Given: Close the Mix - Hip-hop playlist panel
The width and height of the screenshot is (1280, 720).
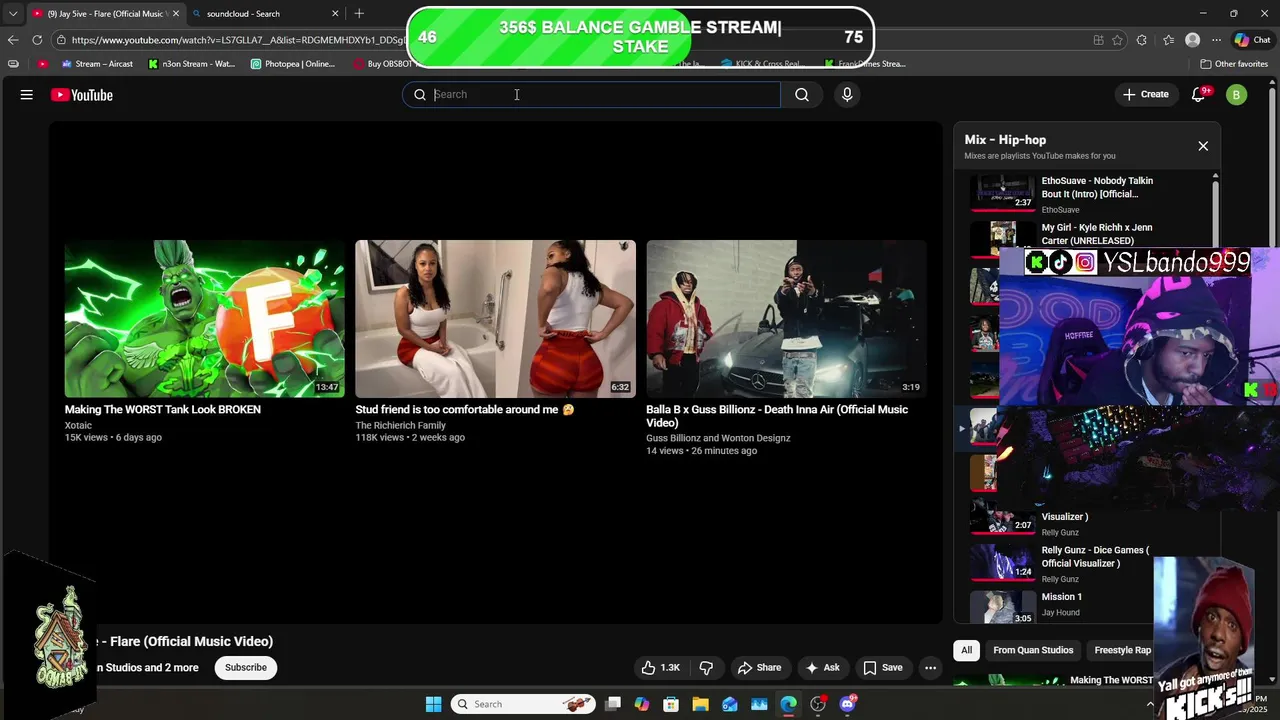Looking at the screenshot, I should (x=1203, y=146).
